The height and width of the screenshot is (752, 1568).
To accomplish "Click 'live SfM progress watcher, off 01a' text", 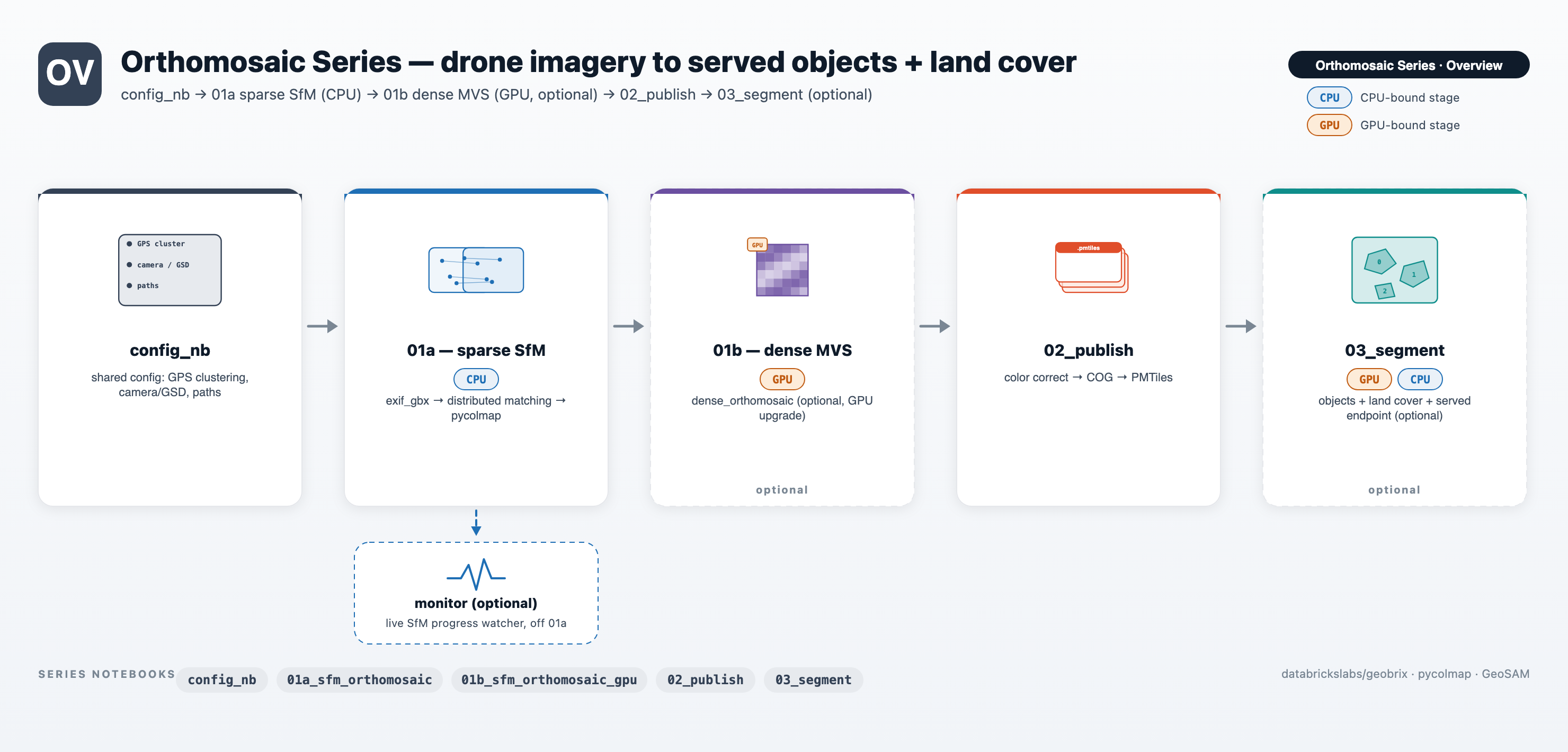I will (x=476, y=623).
